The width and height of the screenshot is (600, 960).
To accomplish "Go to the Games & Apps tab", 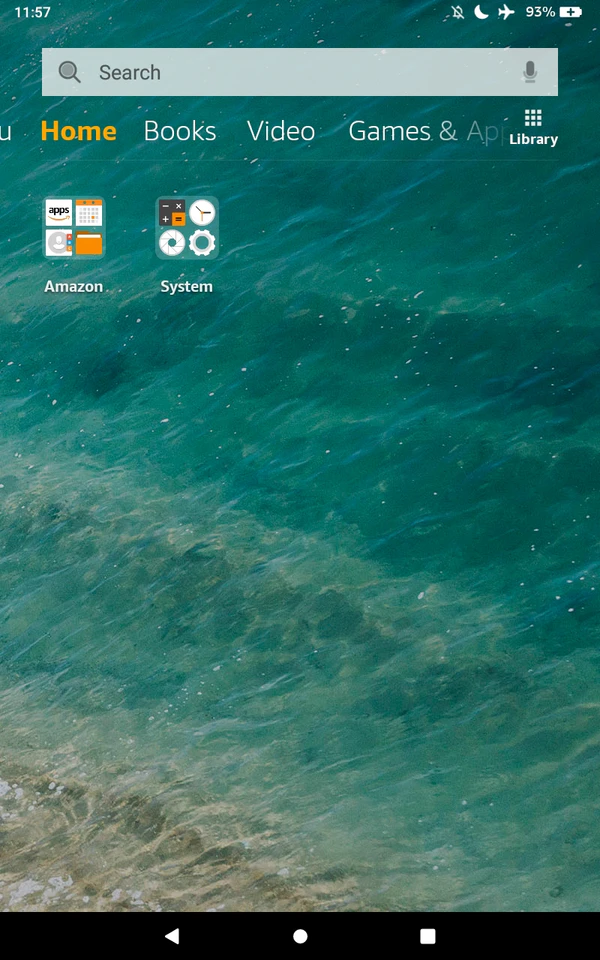I will click(x=420, y=131).
